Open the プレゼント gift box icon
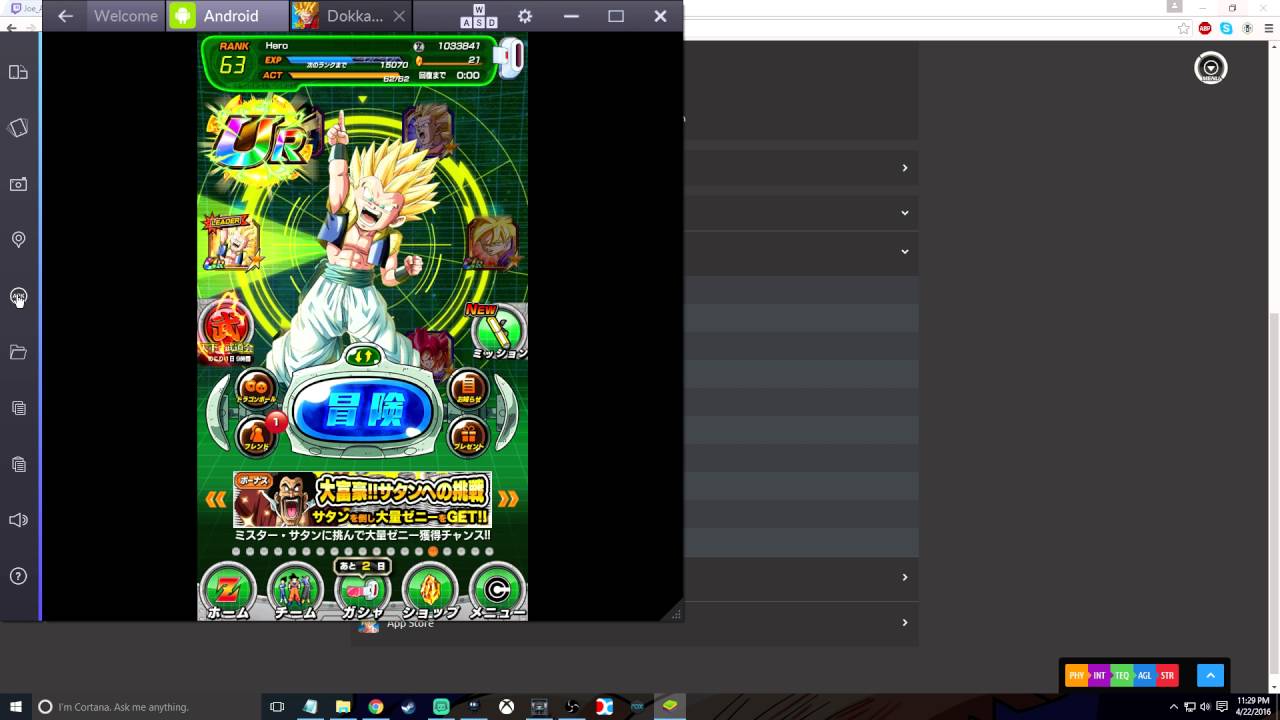 468,436
